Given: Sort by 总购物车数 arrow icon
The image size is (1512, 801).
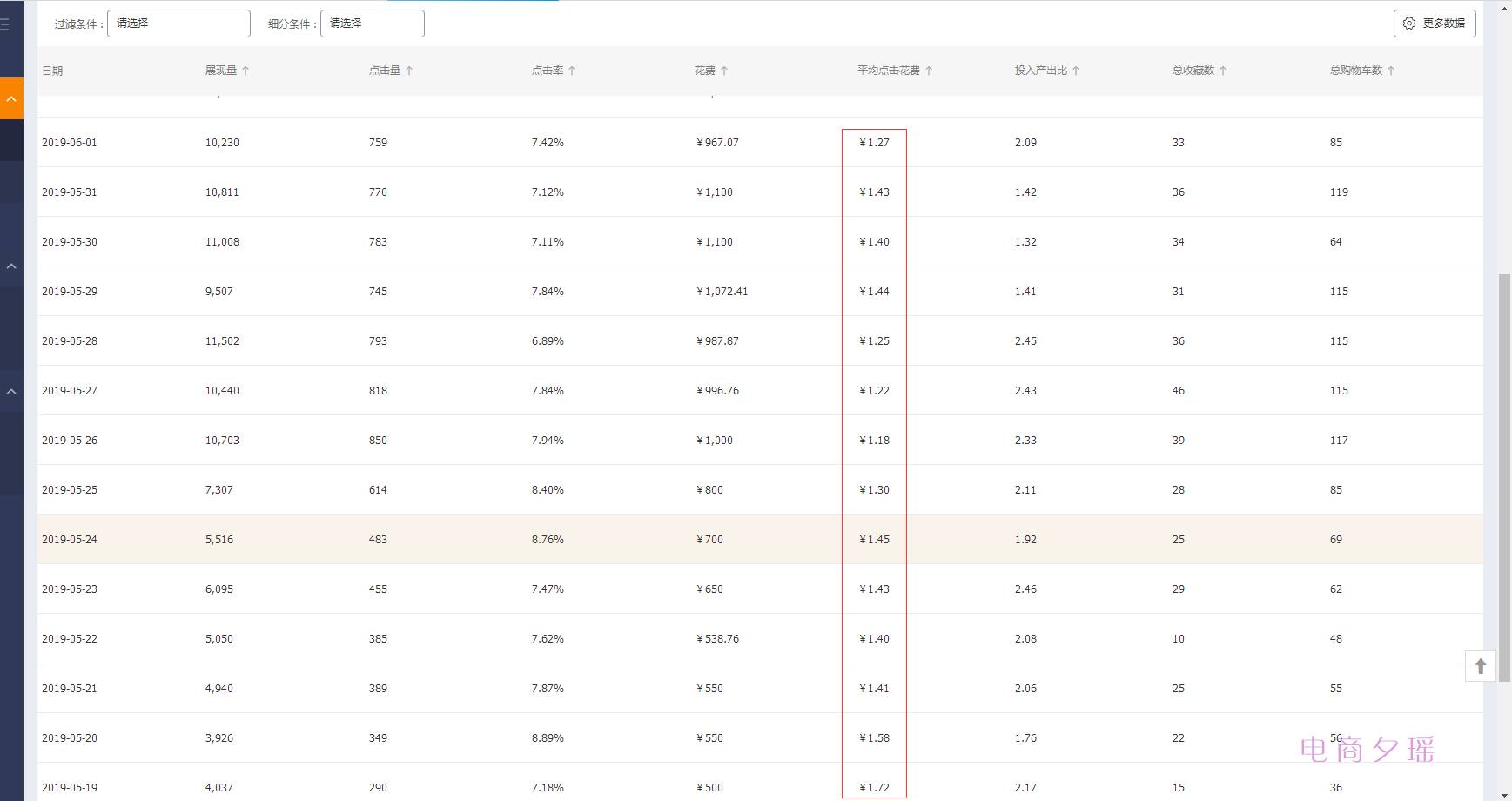Looking at the screenshot, I should pyautogui.click(x=1391, y=71).
